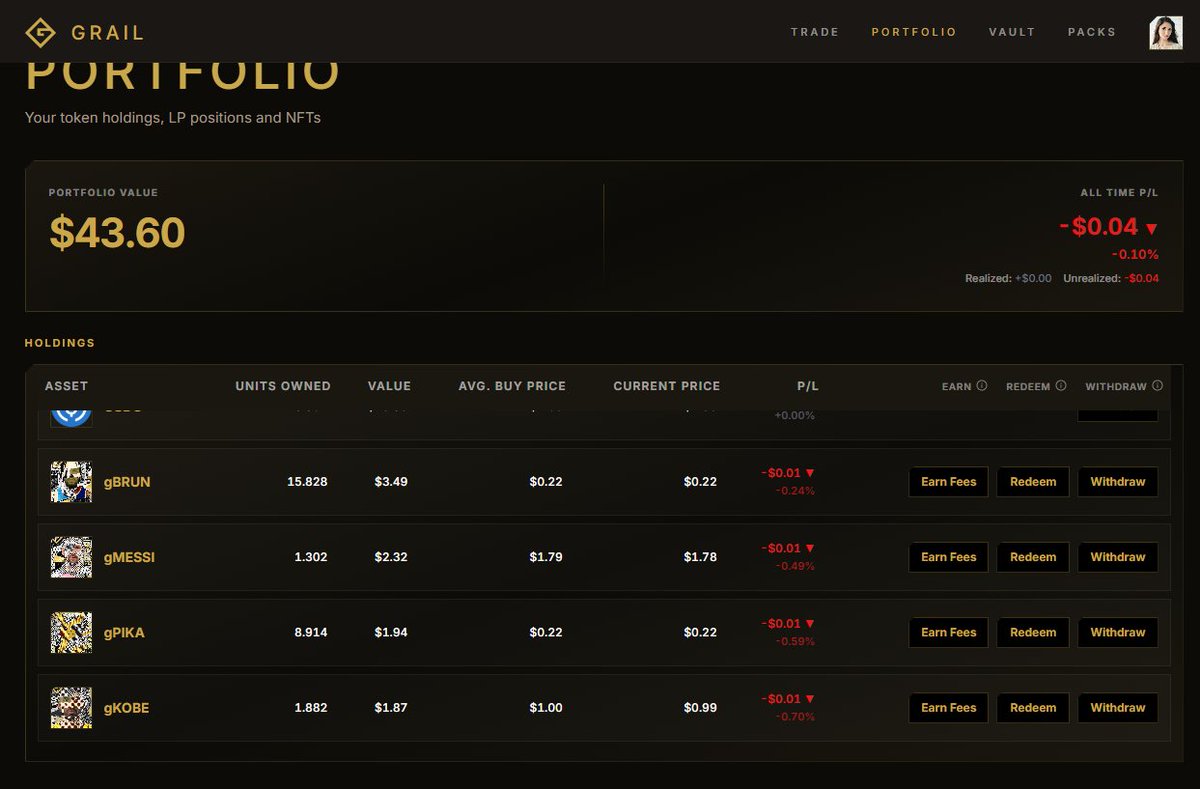Click the -0.59% gPIKA loss
The height and width of the screenshot is (789, 1200).
pos(795,641)
